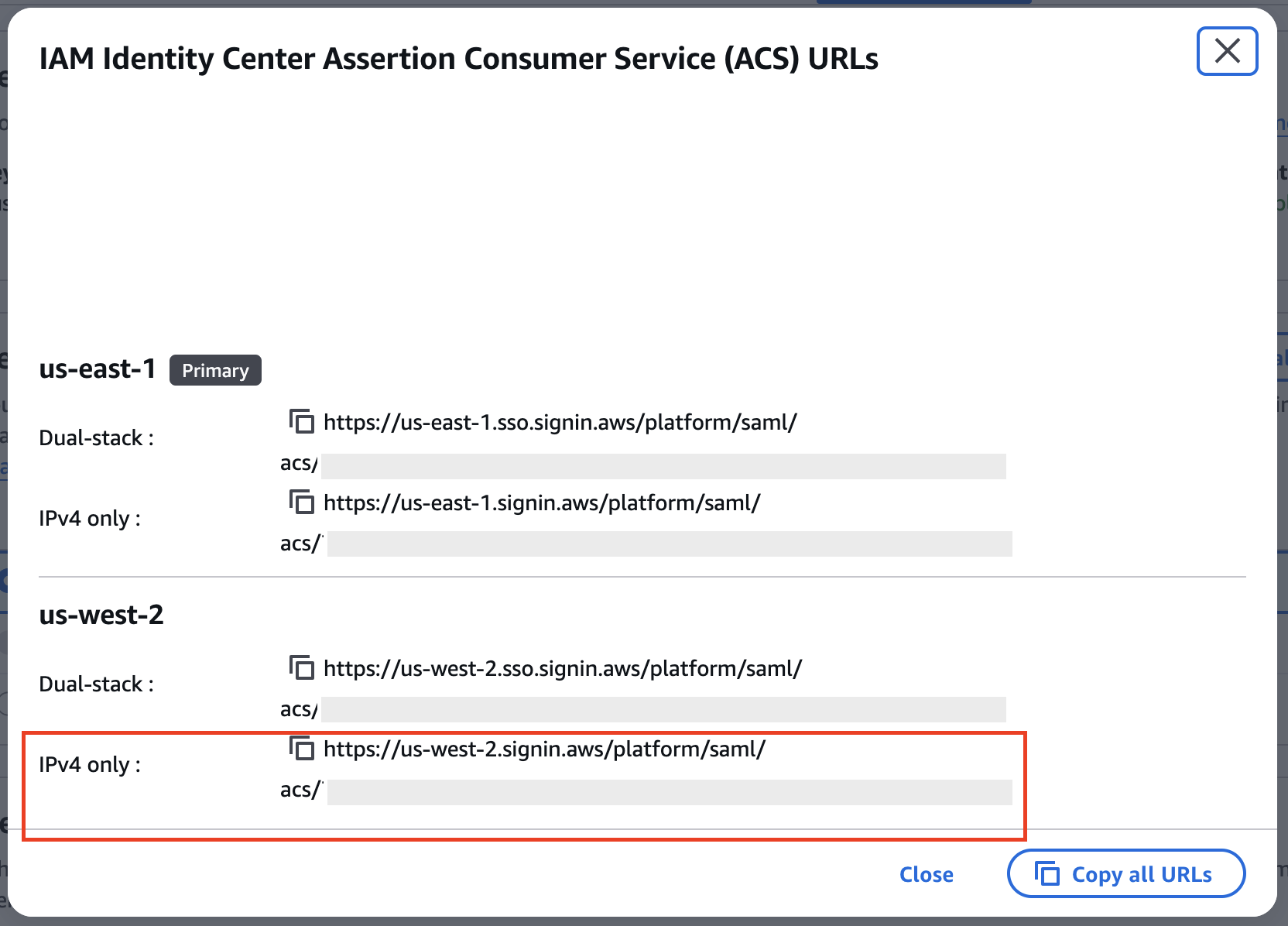Click IPv4 only label under us-east-1
This screenshot has width=1288, height=926.
(x=90, y=519)
